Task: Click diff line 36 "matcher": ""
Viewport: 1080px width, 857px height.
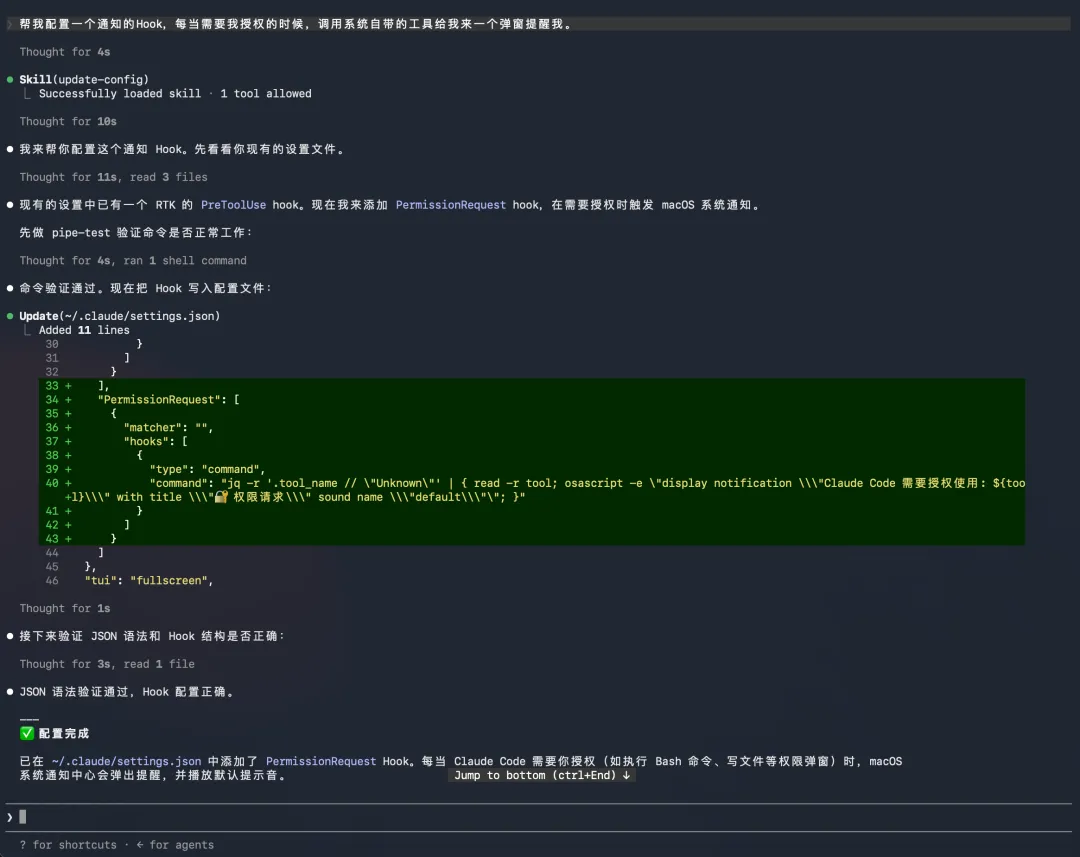Action: point(532,427)
